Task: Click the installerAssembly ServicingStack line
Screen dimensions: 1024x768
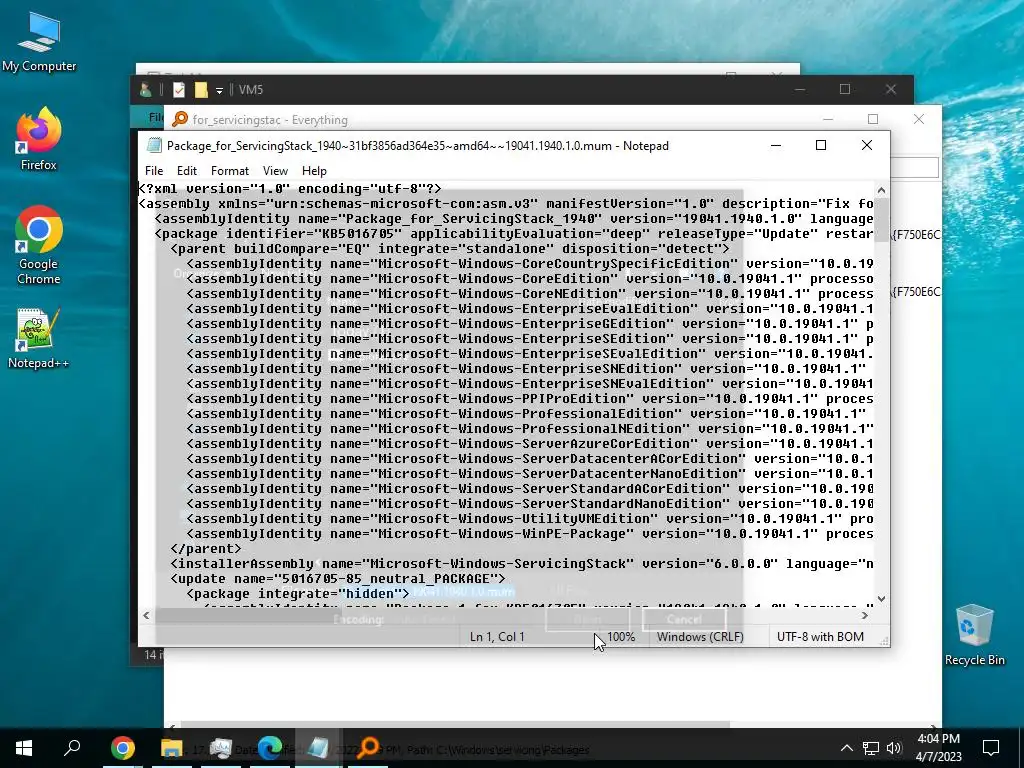Action: point(522,564)
